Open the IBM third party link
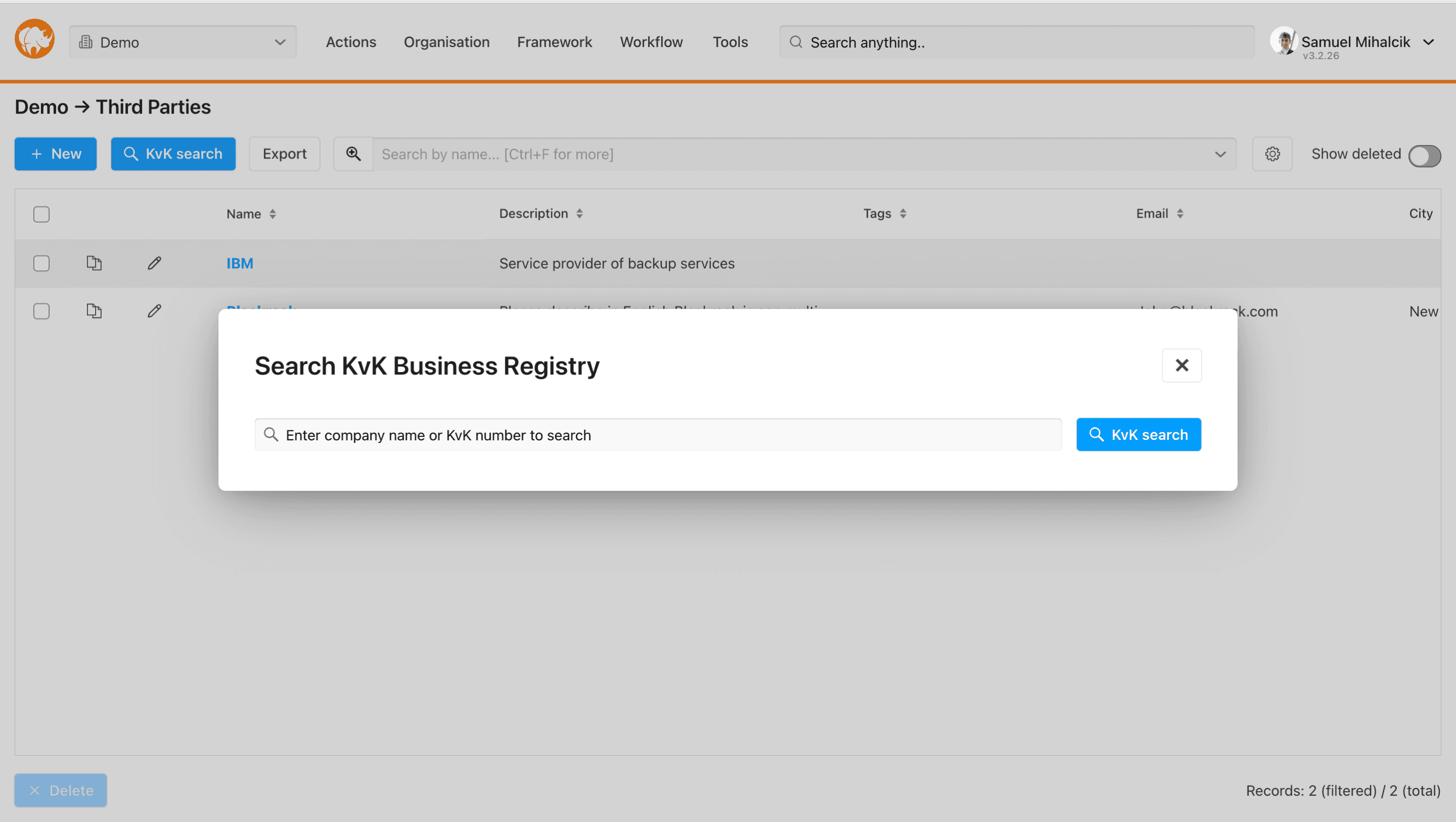This screenshot has width=1456, height=822. pos(239,263)
